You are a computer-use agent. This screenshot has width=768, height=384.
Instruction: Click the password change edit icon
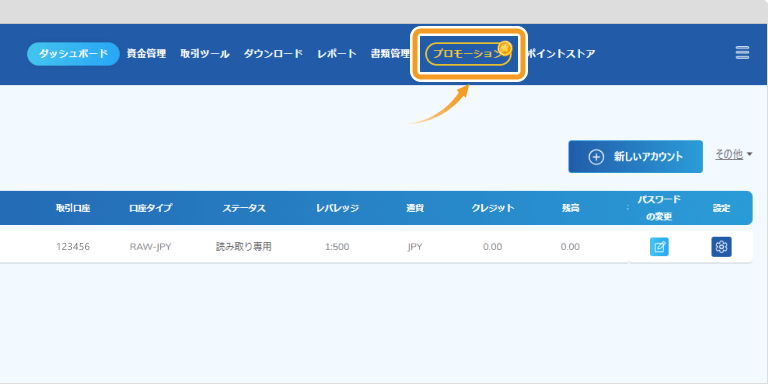659,246
